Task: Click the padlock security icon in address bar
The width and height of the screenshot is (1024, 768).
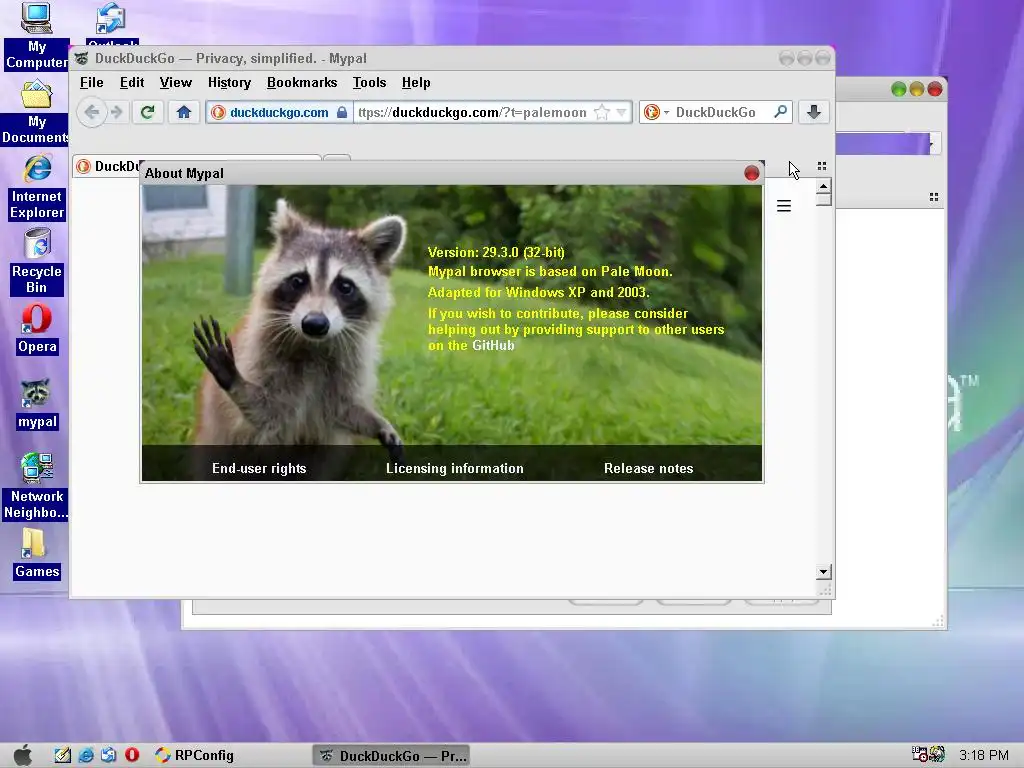Action: pyautogui.click(x=342, y=112)
